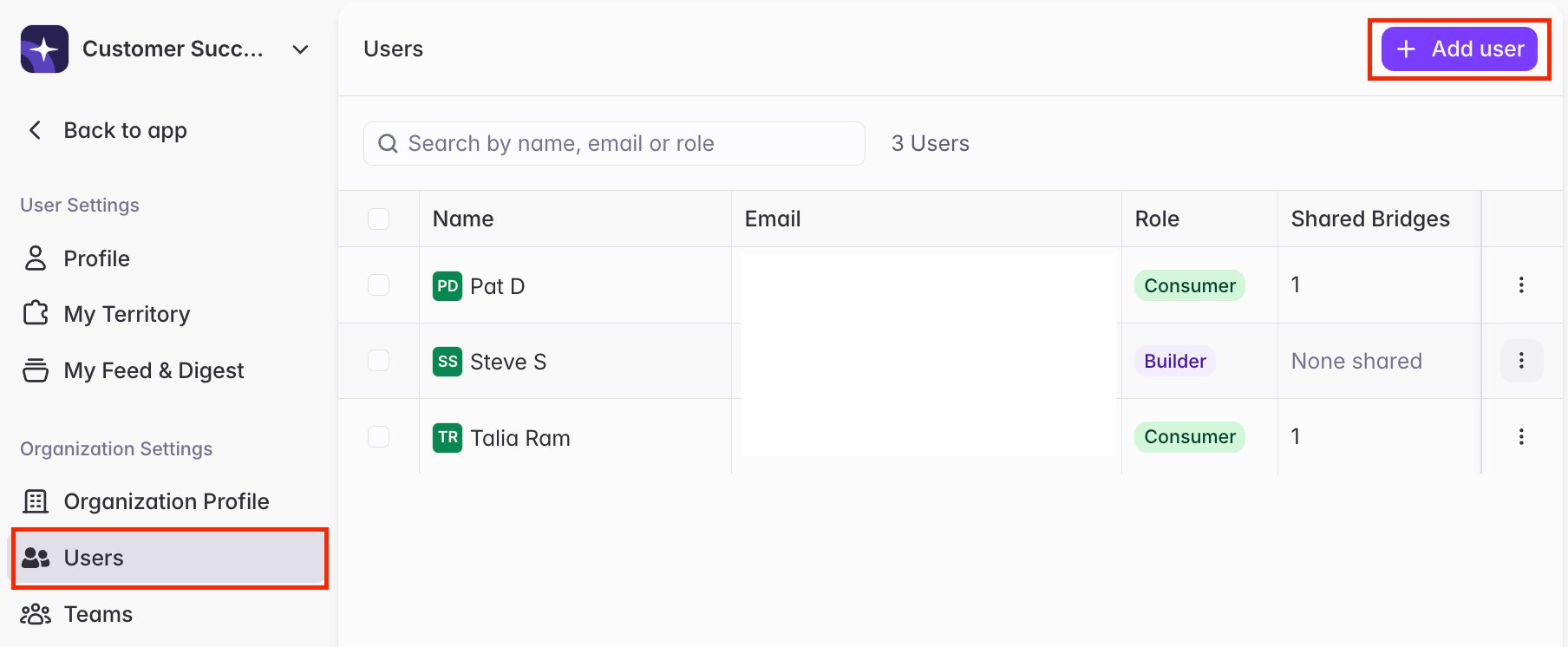Image resolution: width=1568 pixels, height=647 pixels.
Task: Click the Customer Succ... workspace name
Action: coord(173,49)
